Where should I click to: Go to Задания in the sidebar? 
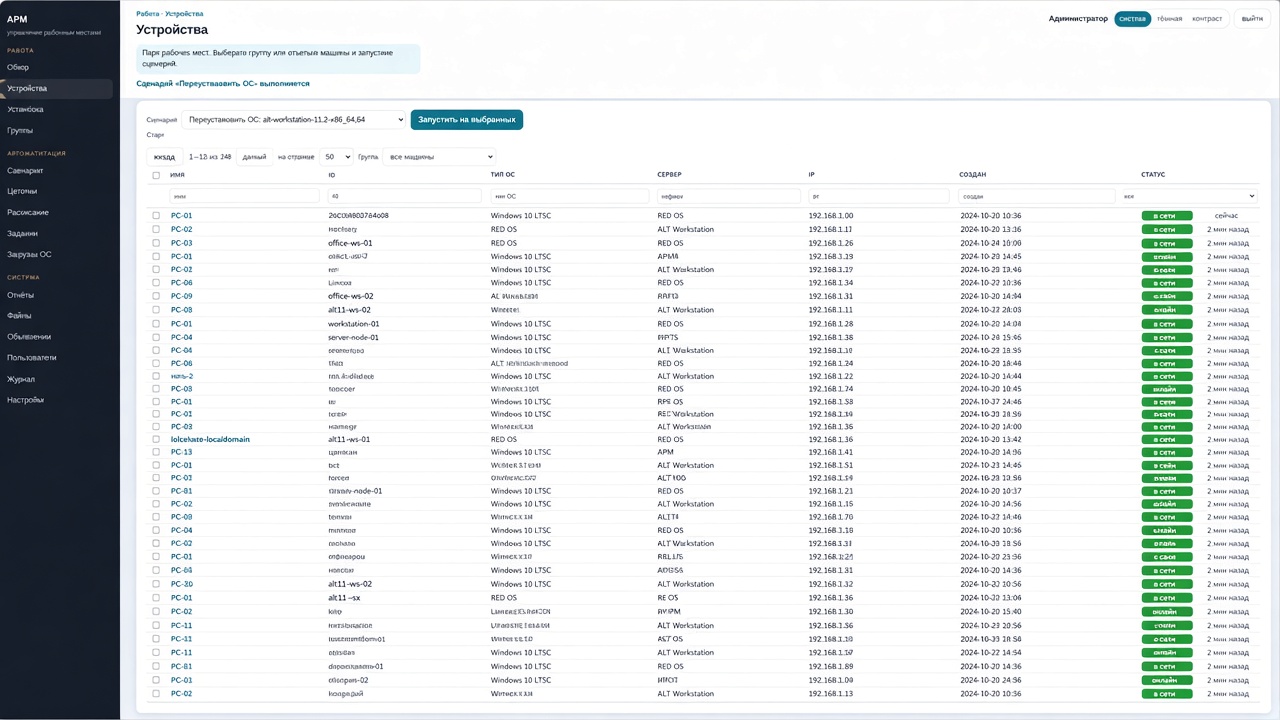tap(22, 234)
